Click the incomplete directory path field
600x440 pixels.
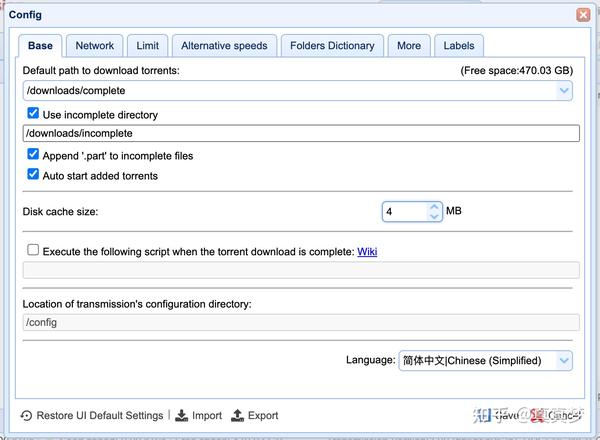[301, 133]
